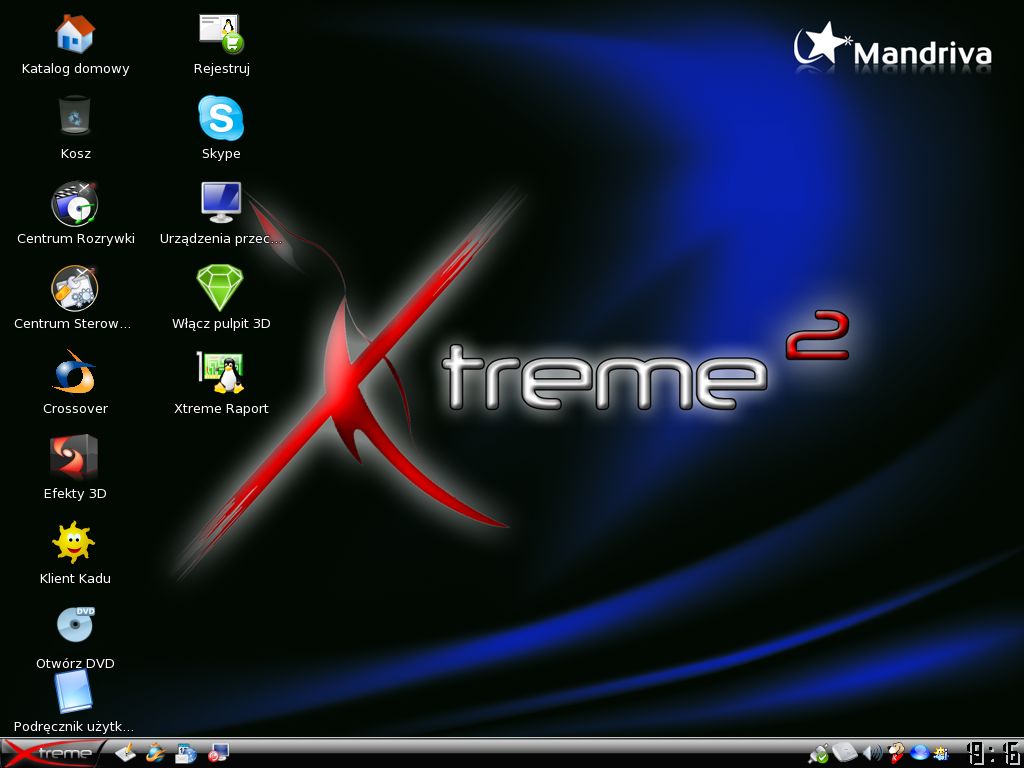Open the Centrum Sterowania control center icon
The height and width of the screenshot is (768, 1024).
(74, 289)
